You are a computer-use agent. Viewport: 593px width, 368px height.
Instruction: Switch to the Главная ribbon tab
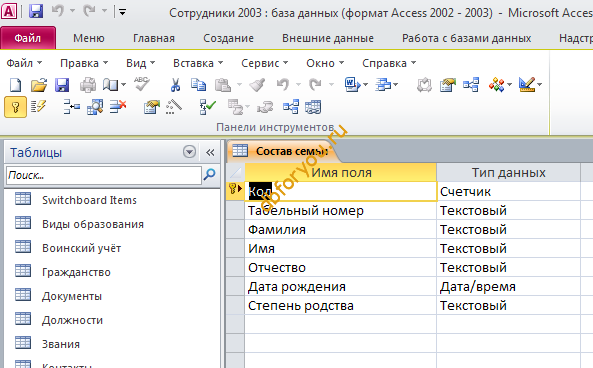tap(154, 38)
